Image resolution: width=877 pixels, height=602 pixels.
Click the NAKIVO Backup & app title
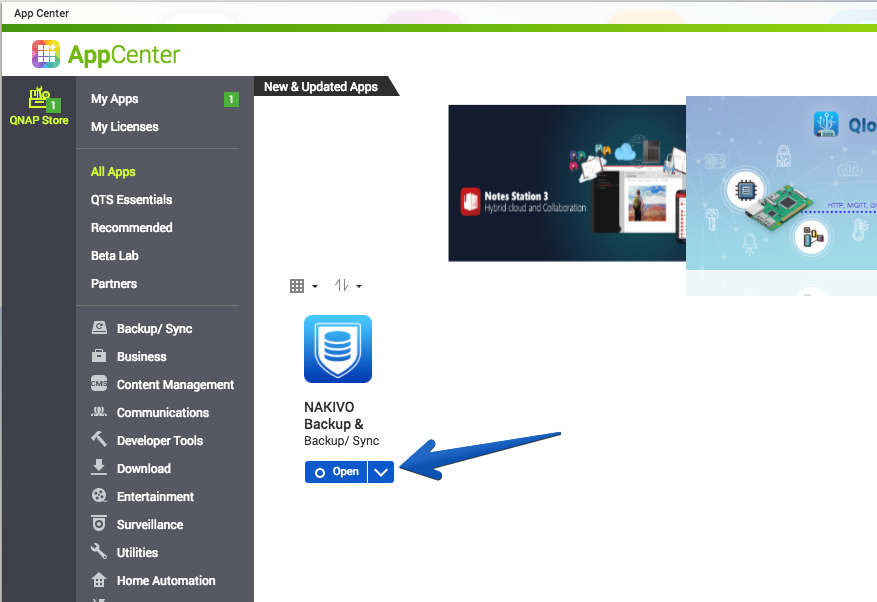tap(334, 416)
